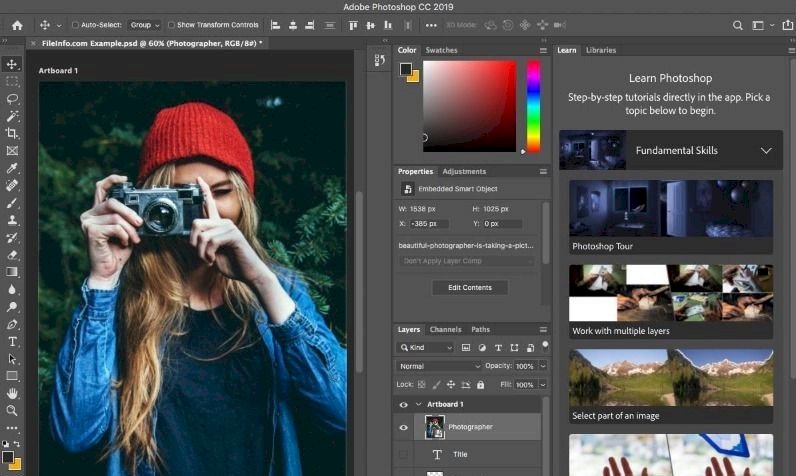Open search with the magnifier icon

[738, 25]
